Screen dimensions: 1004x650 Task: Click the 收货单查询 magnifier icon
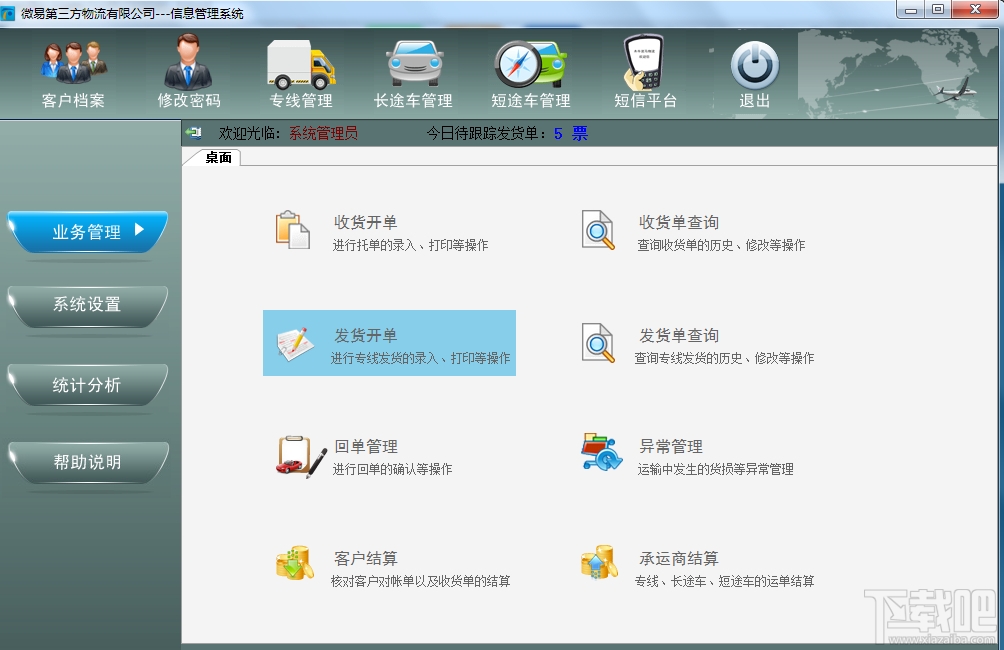(x=598, y=230)
